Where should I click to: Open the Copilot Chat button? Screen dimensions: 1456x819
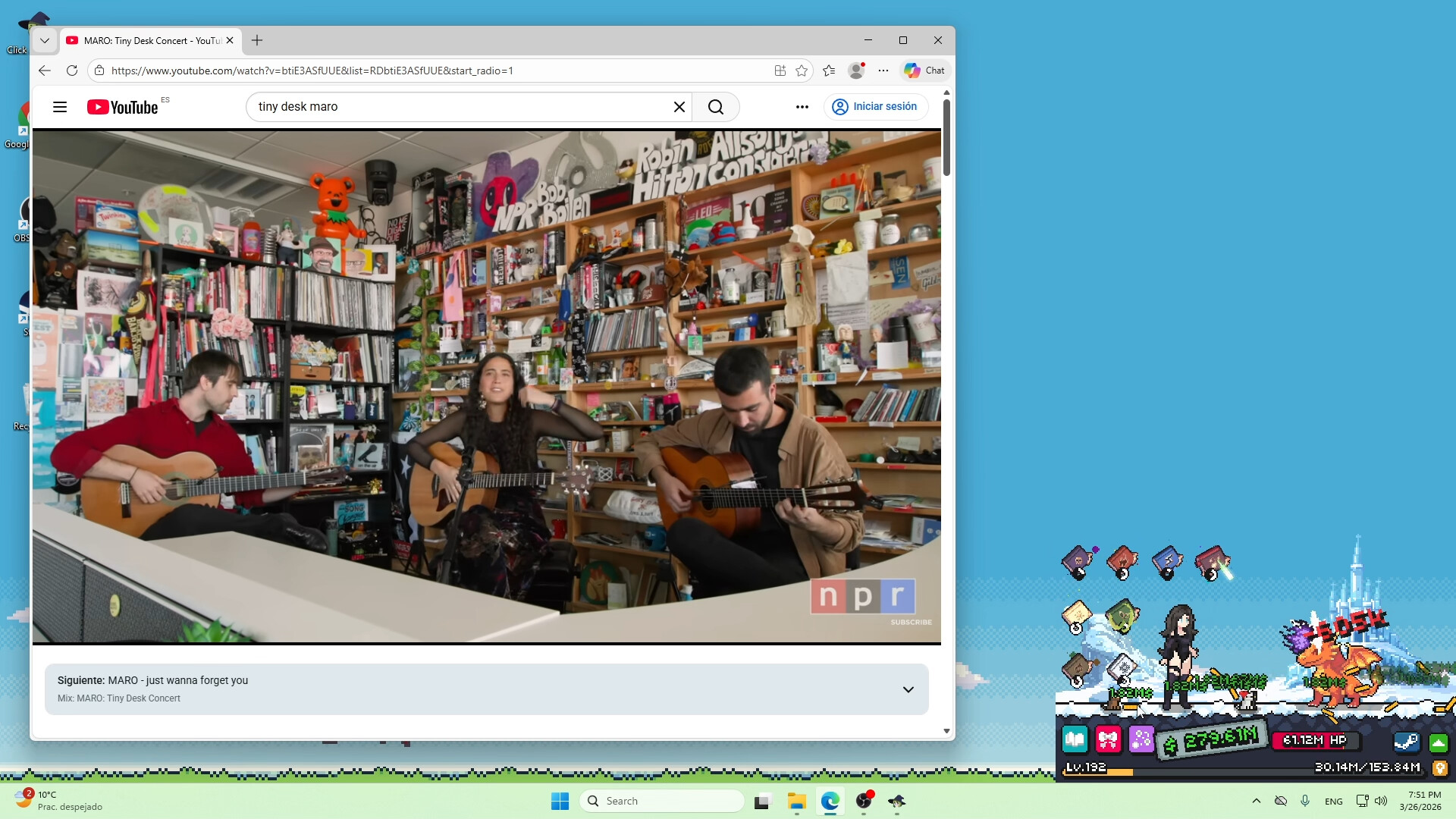pos(924,71)
